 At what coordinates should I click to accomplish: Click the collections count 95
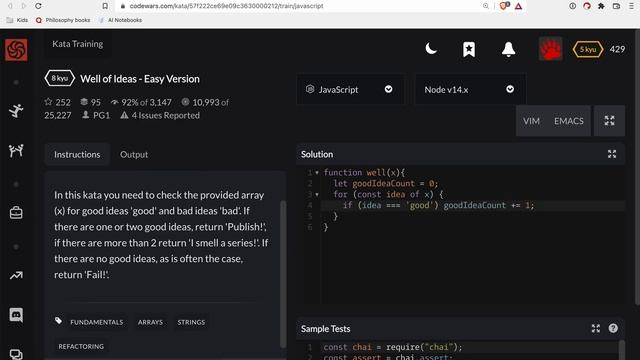click(x=90, y=102)
